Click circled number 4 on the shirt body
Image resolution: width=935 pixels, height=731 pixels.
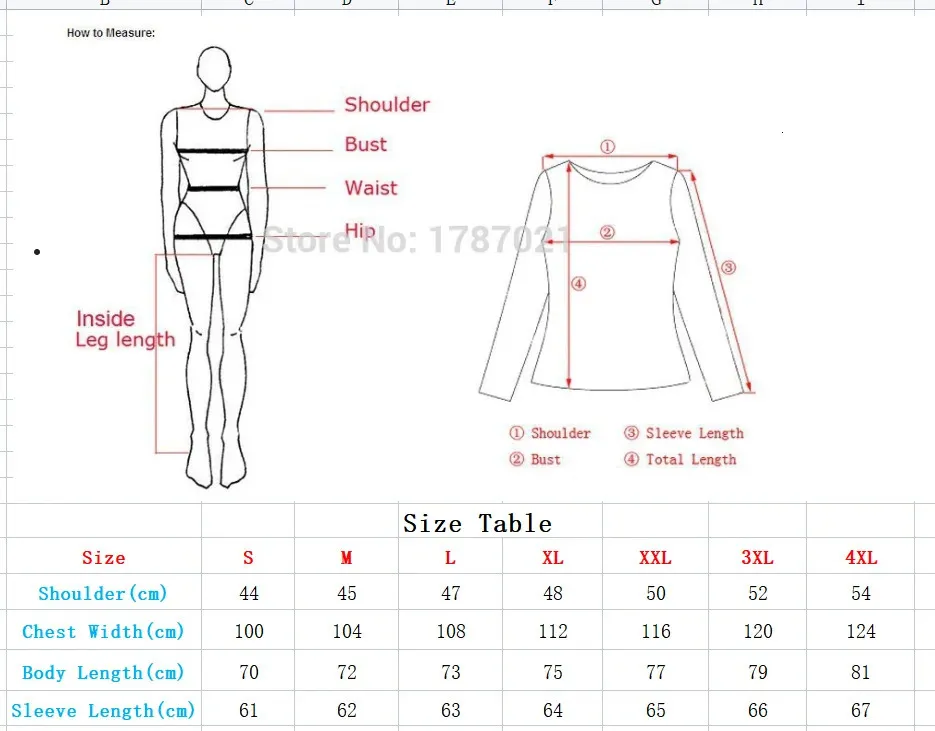(578, 284)
